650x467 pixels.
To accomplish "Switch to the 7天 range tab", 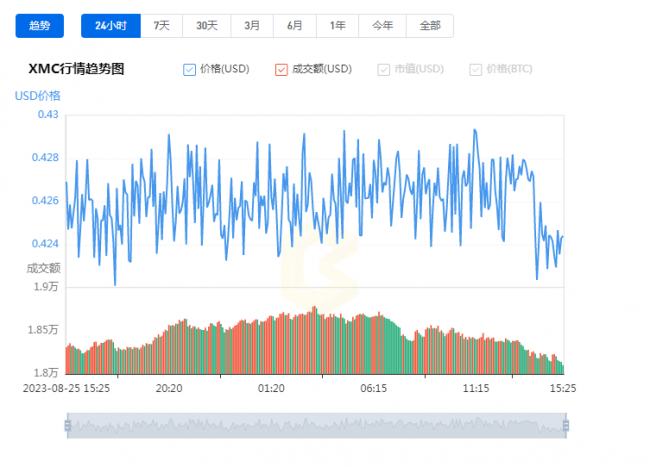I will click(x=162, y=26).
